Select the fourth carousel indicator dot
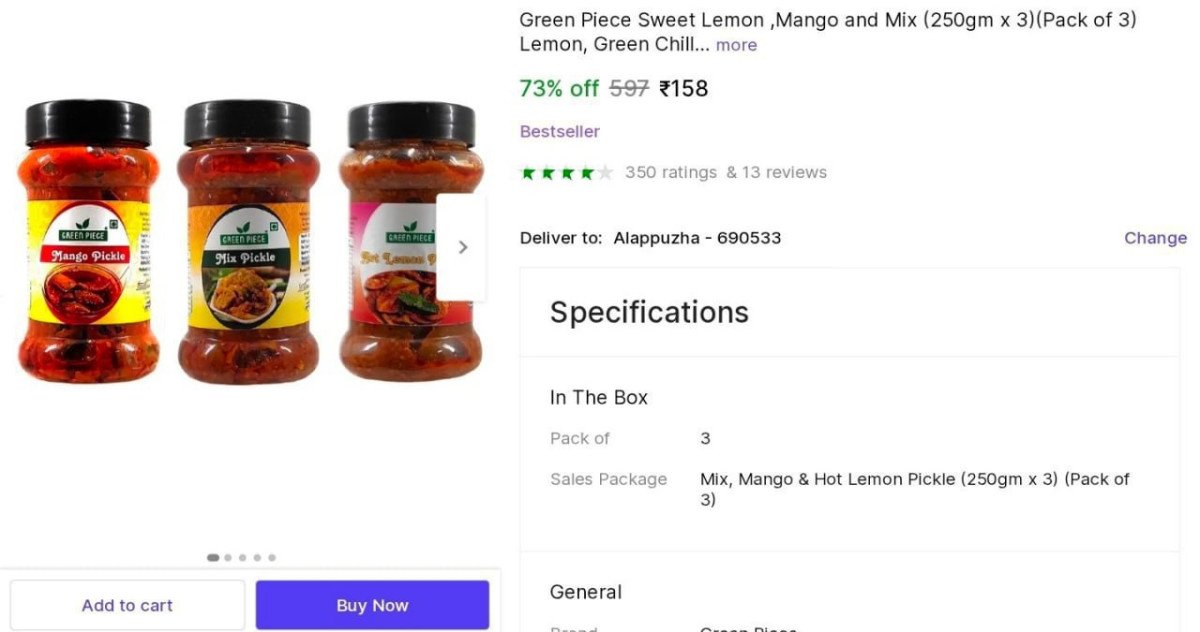This screenshot has width=1200, height=632. tap(257, 558)
